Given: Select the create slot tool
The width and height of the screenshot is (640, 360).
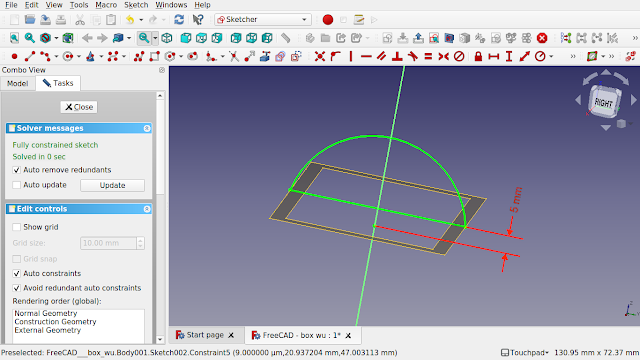Looking at the screenshot, I should (192, 56).
